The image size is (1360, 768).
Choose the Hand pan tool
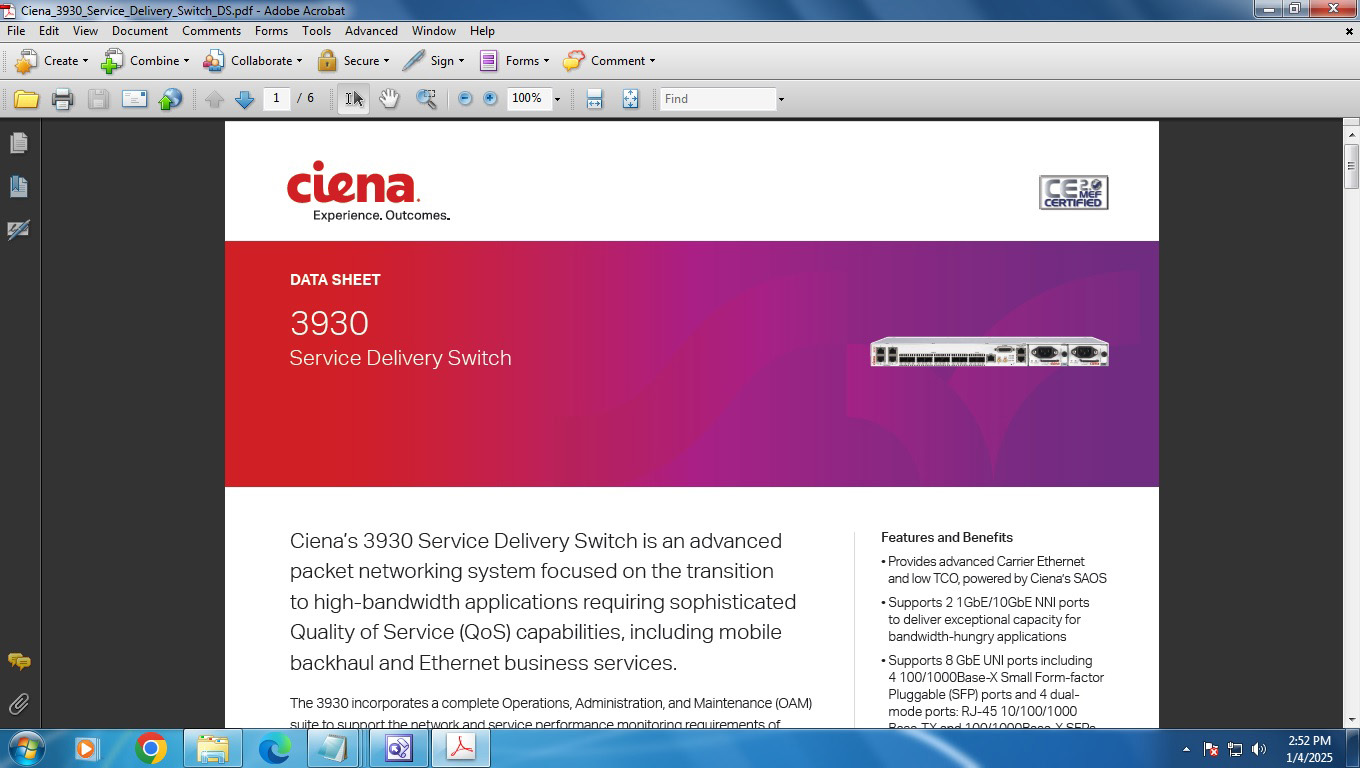pos(389,99)
